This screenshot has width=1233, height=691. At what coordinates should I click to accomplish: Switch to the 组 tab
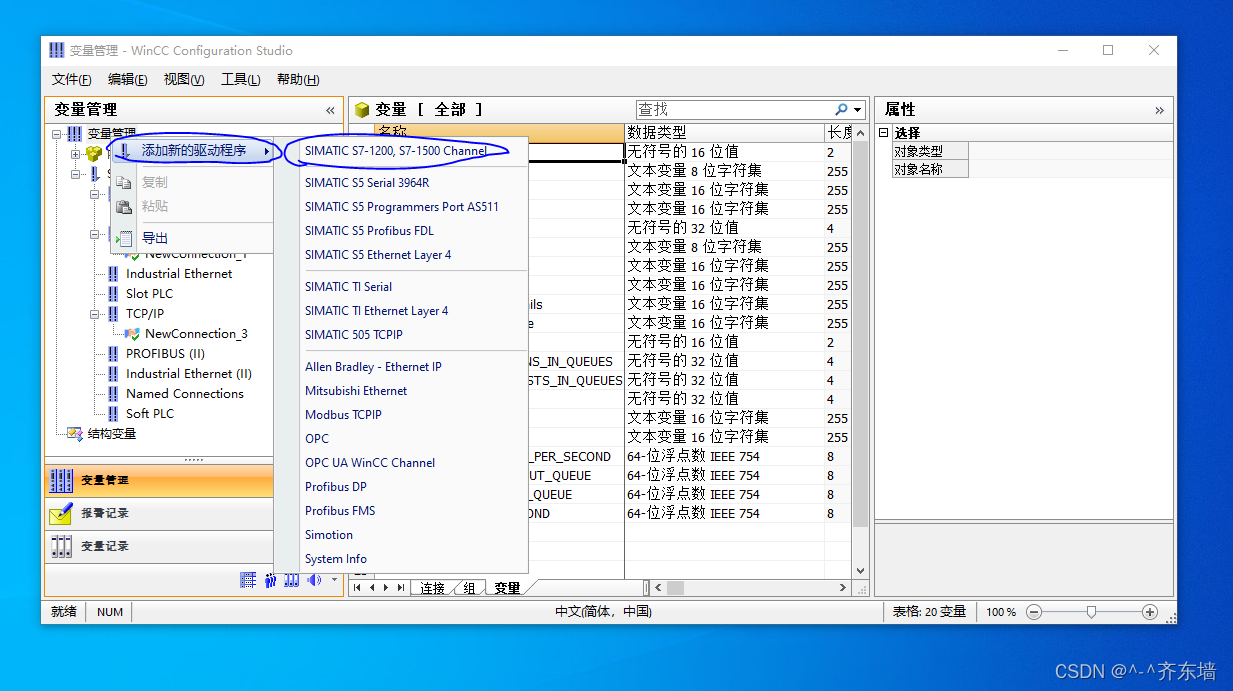(x=469, y=588)
